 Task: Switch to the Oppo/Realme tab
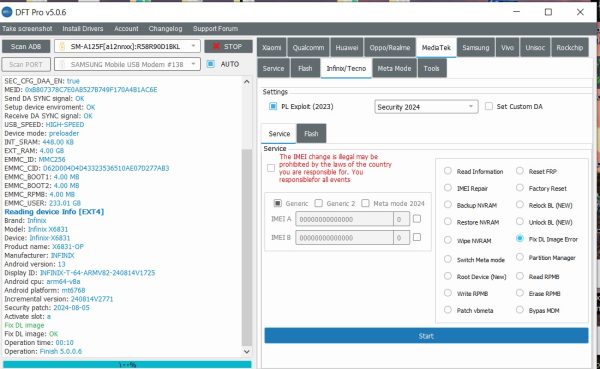[390, 47]
